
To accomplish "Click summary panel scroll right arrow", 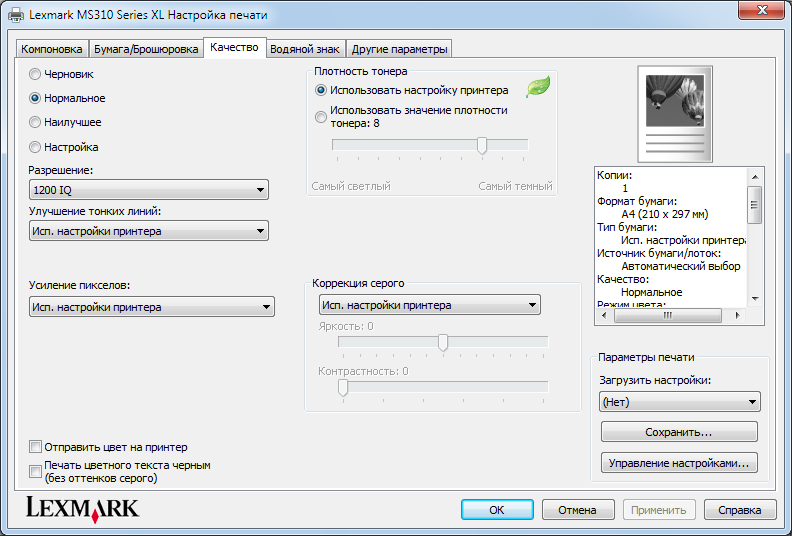I will coord(737,315).
